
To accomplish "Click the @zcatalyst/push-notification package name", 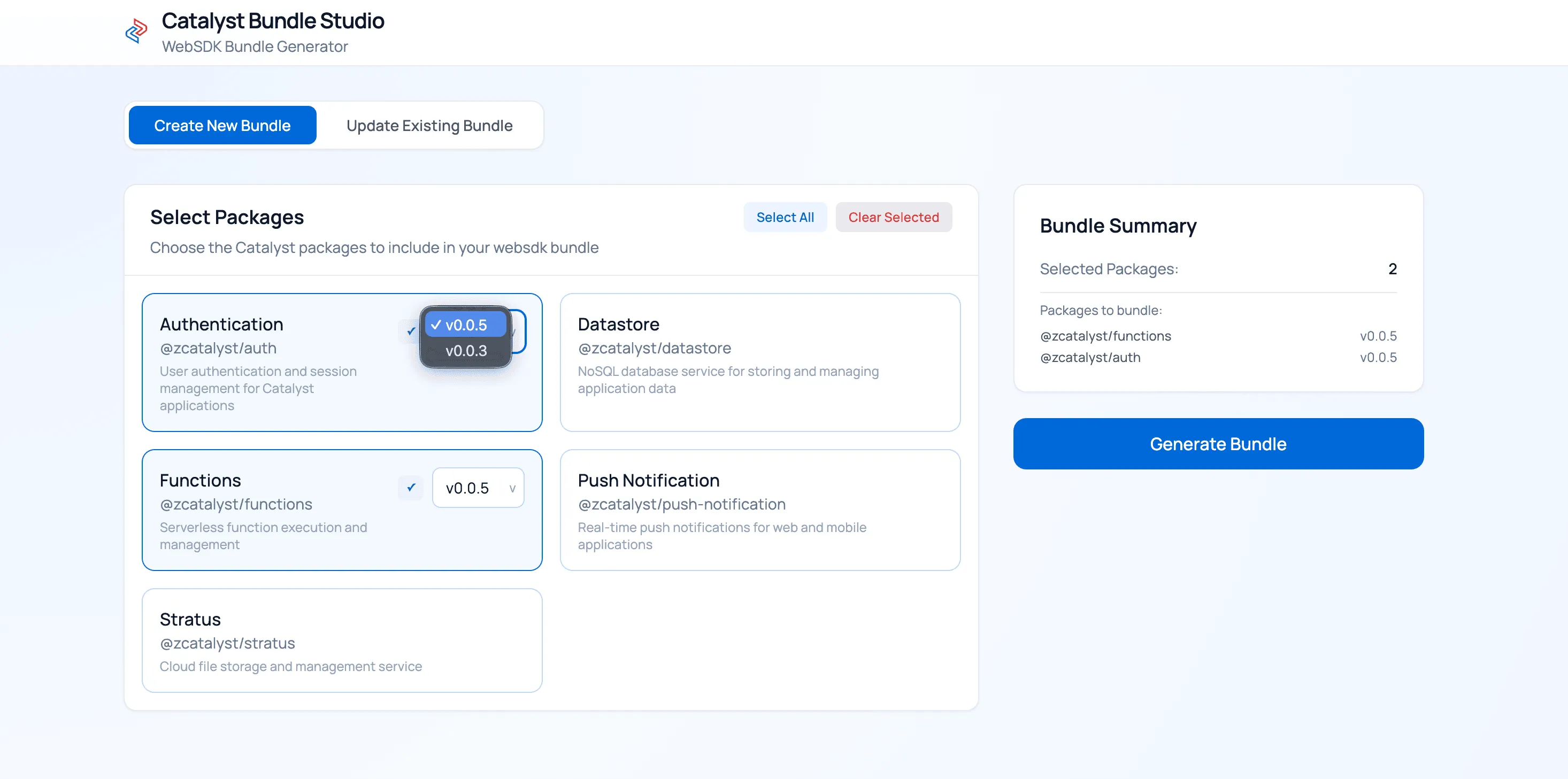I will point(682,504).
